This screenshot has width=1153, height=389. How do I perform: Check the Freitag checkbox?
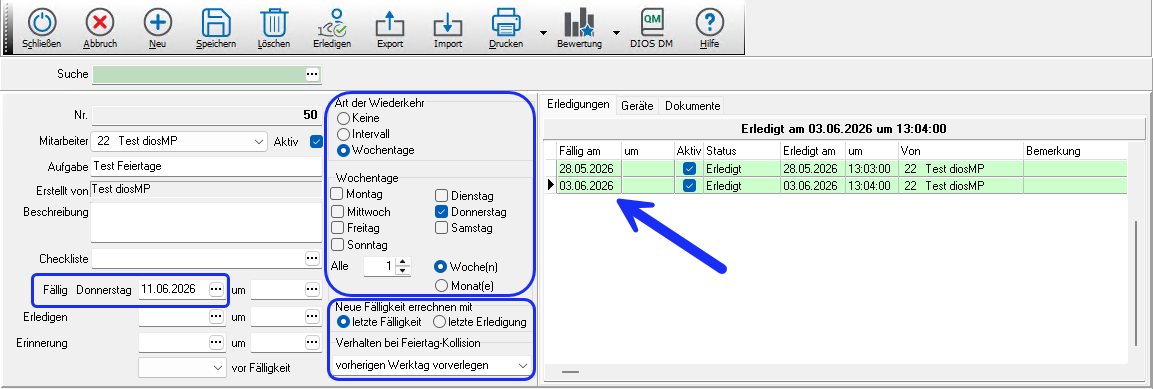[338, 228]
